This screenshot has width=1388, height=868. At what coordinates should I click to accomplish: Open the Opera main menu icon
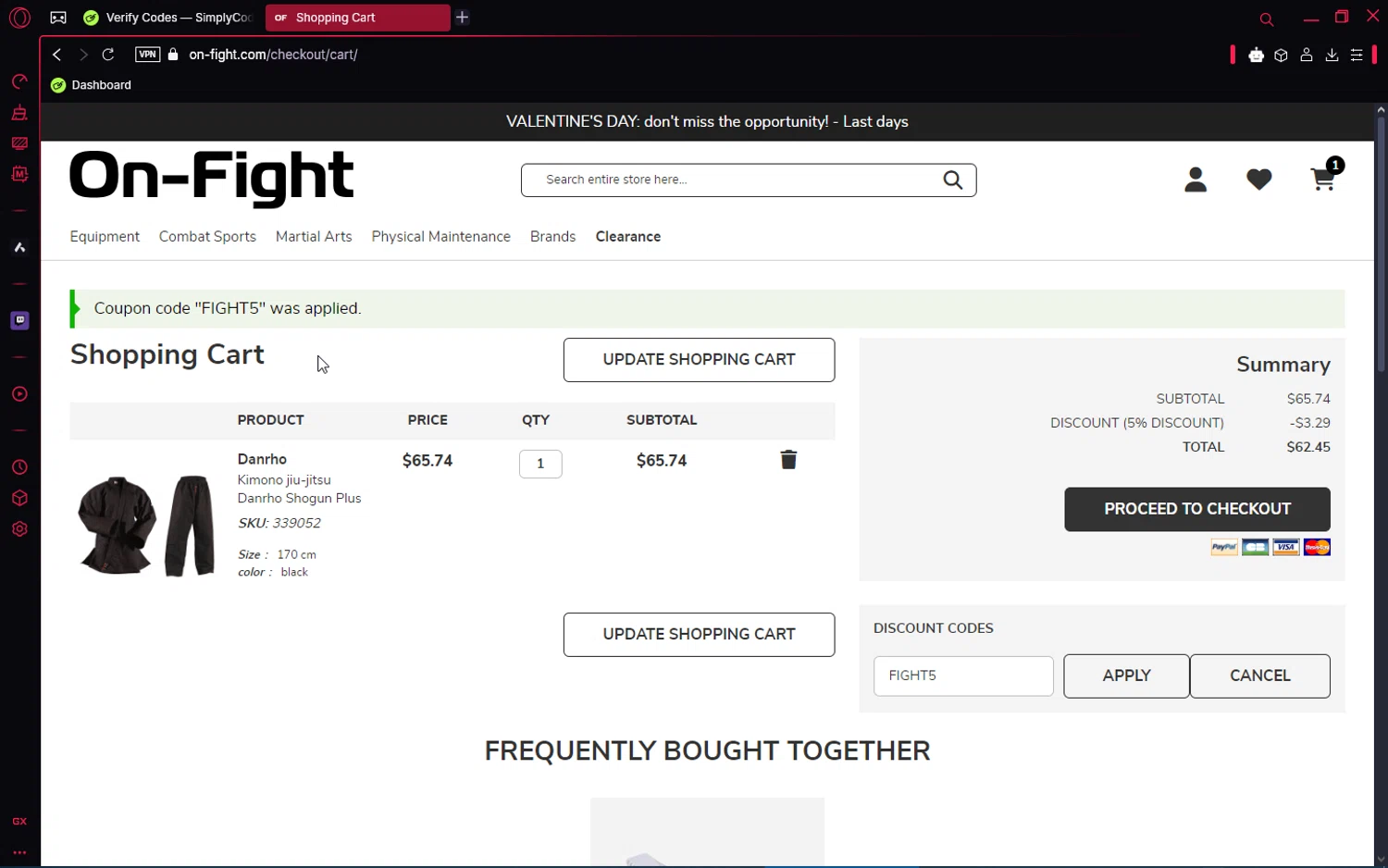19,18
